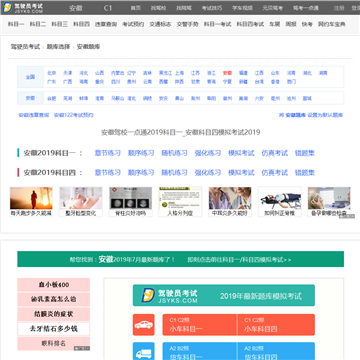Open 科目一 强化练习

tap(208, 153)
